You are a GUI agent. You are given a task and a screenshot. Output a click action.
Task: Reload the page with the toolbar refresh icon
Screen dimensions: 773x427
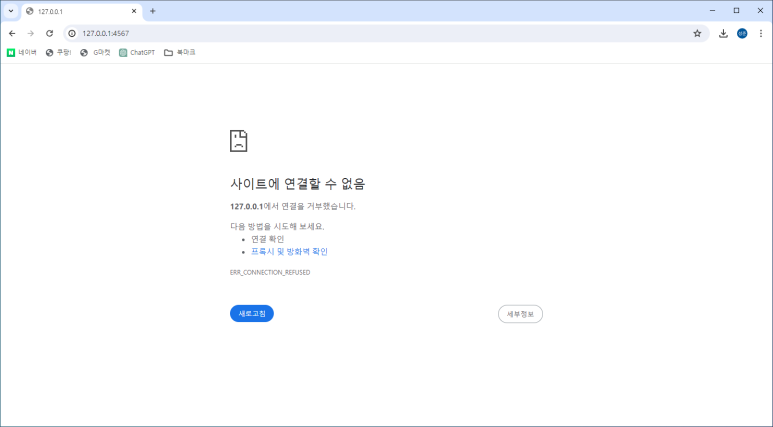click(49, 34)
